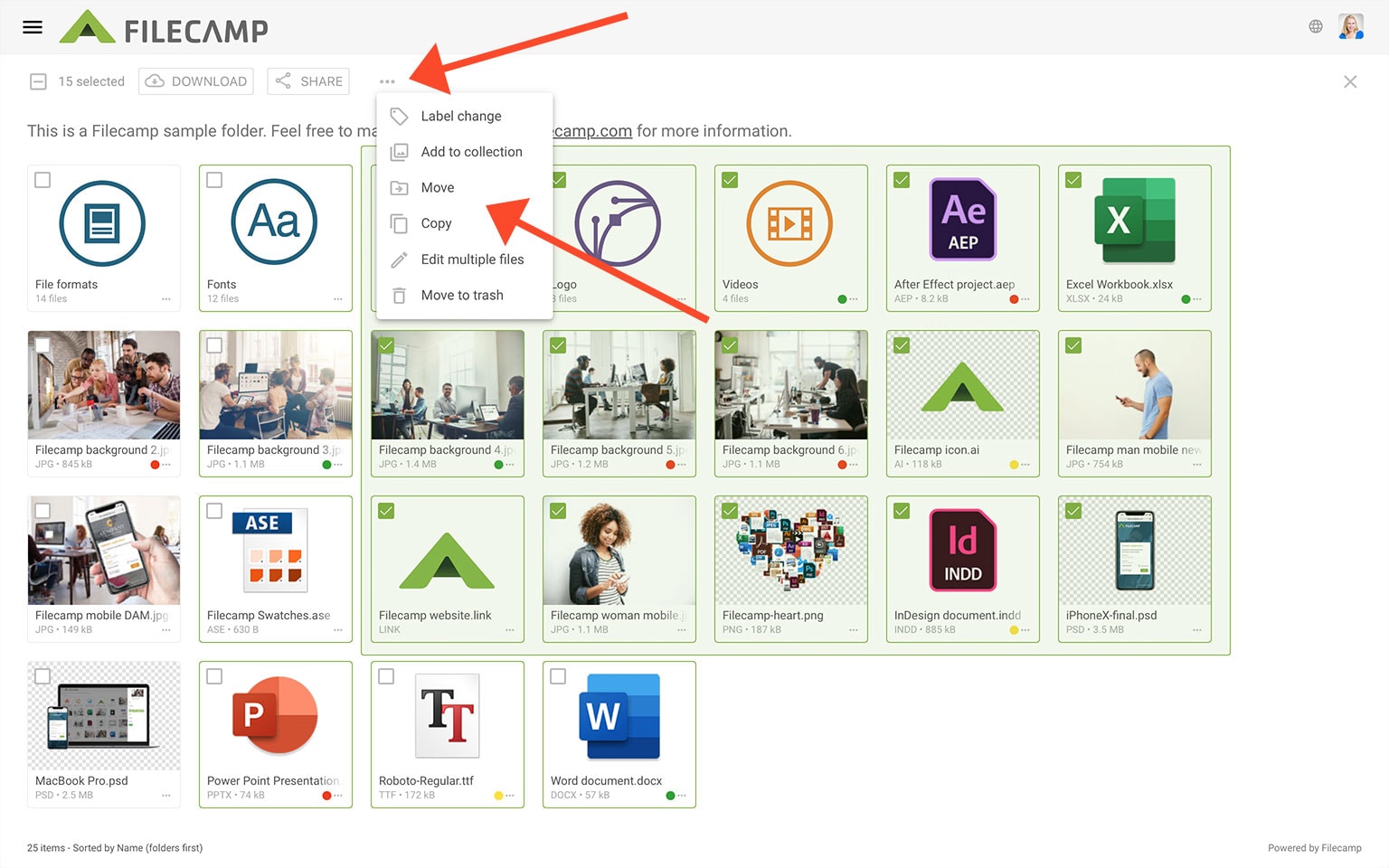Select the File formats folder checkbox
Screen dimensions: 1389x868
pyautogui.click(x=43, y=180)
